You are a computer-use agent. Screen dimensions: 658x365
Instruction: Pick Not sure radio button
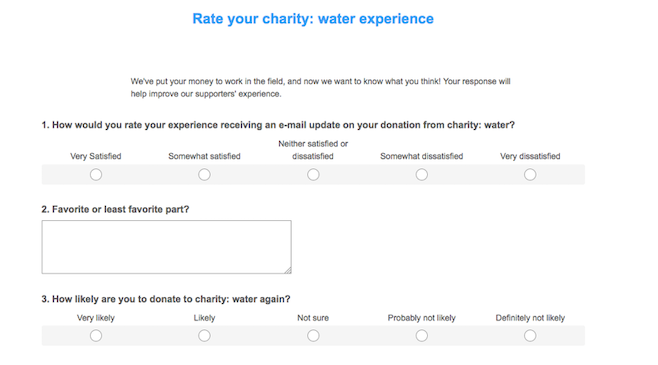coord(313,336)
